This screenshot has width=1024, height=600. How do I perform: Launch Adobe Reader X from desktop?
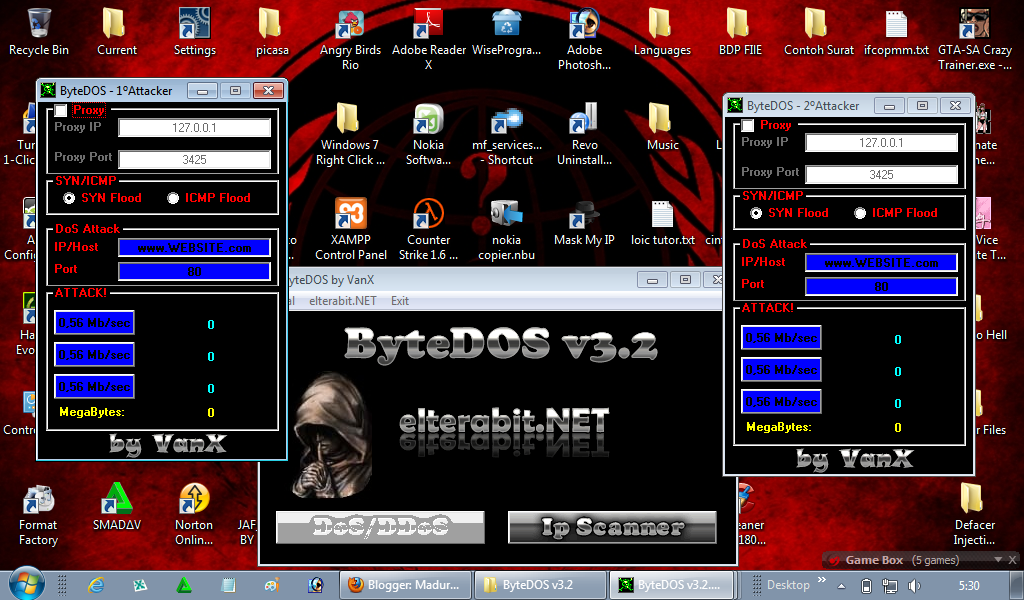(x=428, y=39)
